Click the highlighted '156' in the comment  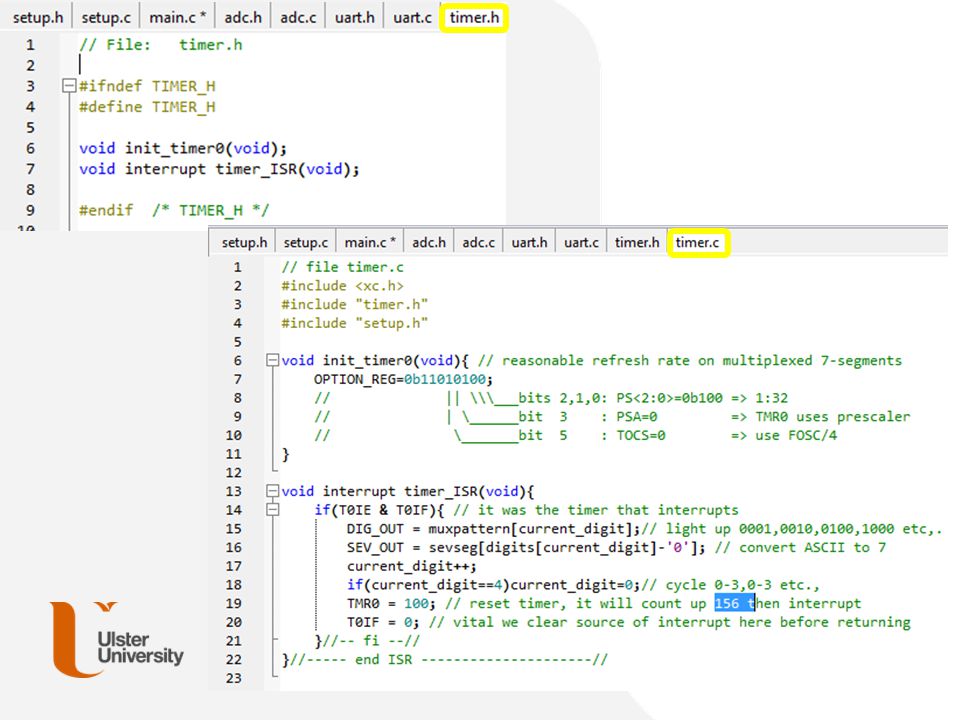coord(727,603)
